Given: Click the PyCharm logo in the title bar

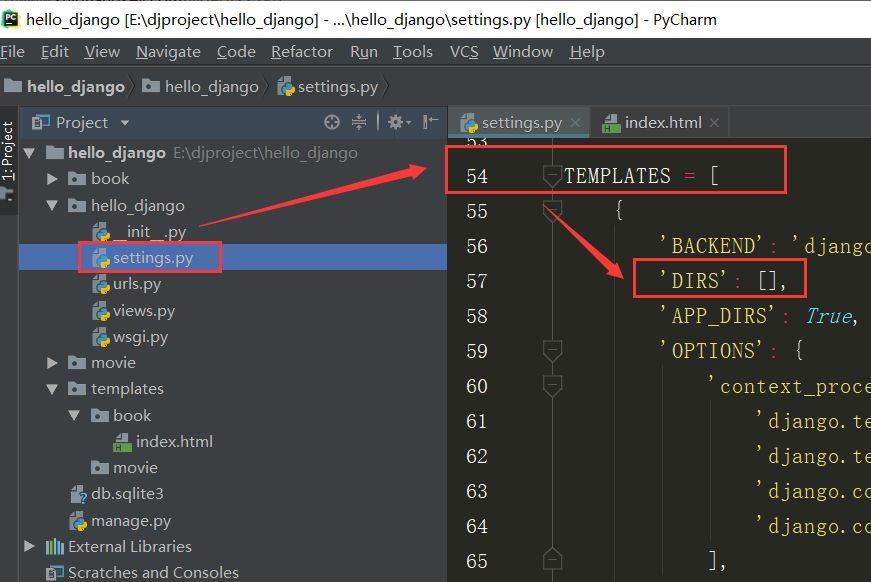Looking at the screenshot, I should point(11,18).
